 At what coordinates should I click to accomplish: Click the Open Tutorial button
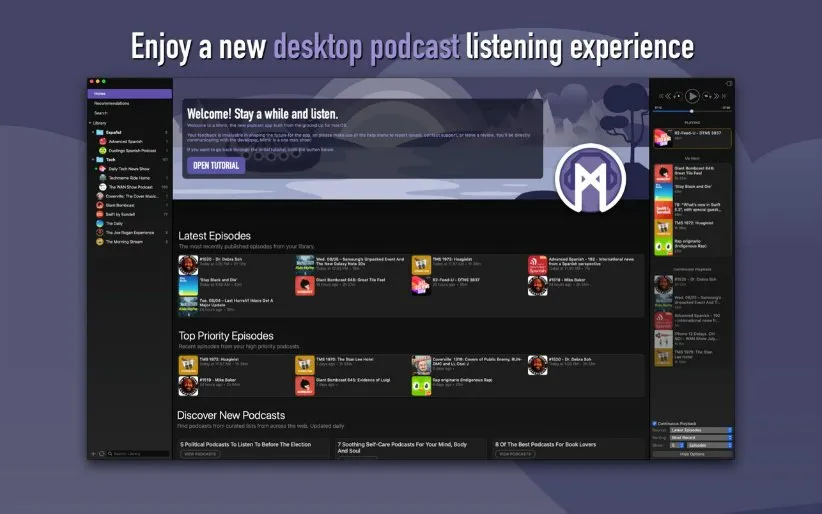(216, 165)
